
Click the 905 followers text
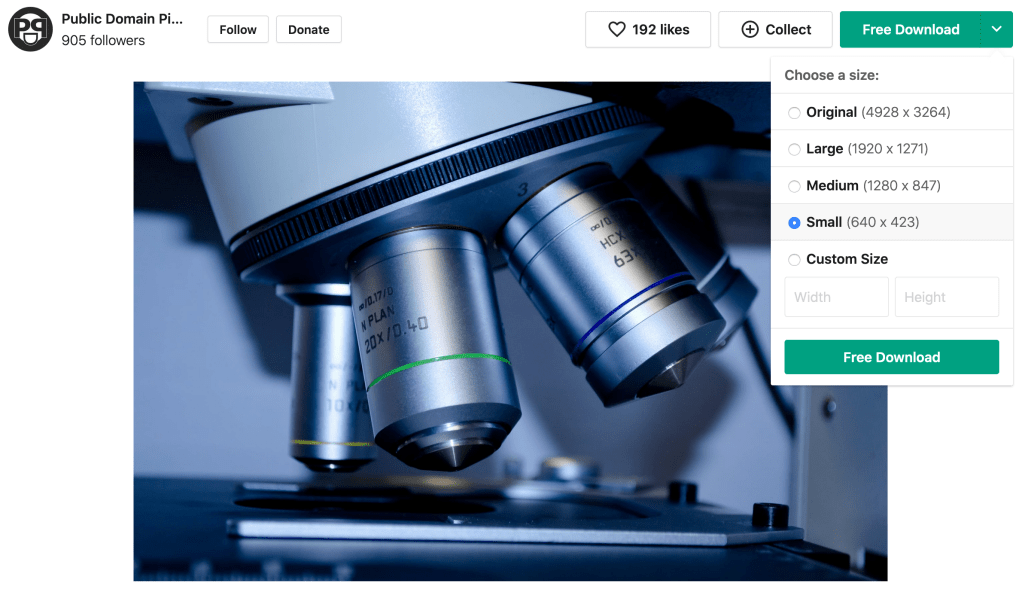(x=103, y=41)
